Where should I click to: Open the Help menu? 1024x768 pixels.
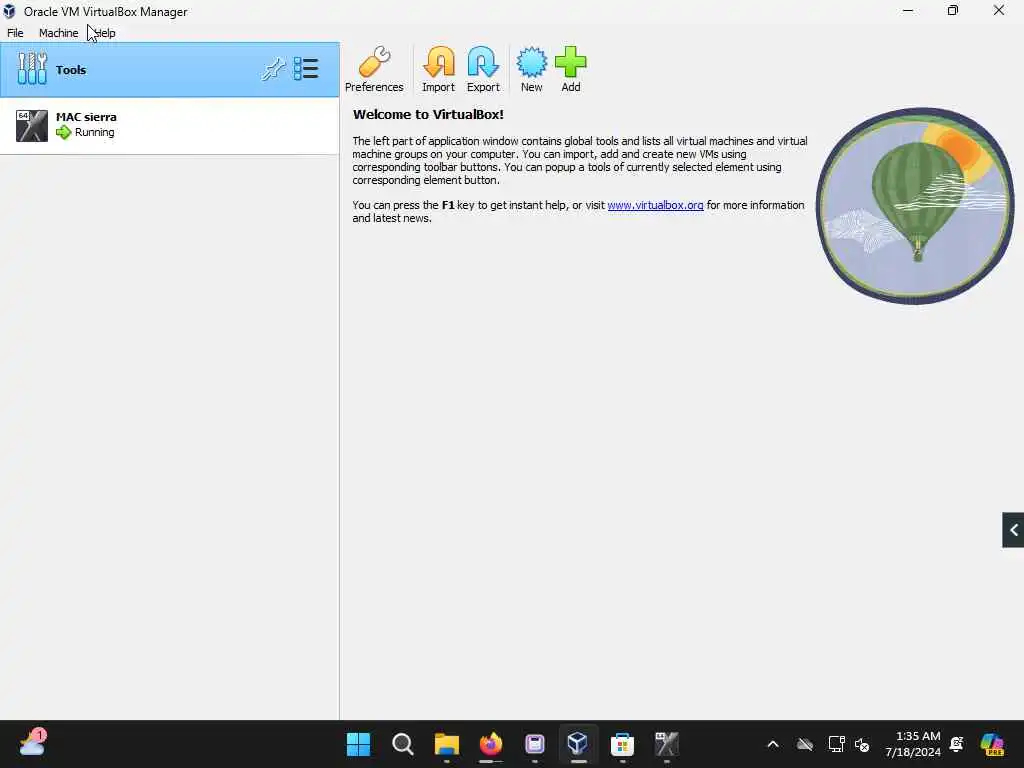point(104,33)
